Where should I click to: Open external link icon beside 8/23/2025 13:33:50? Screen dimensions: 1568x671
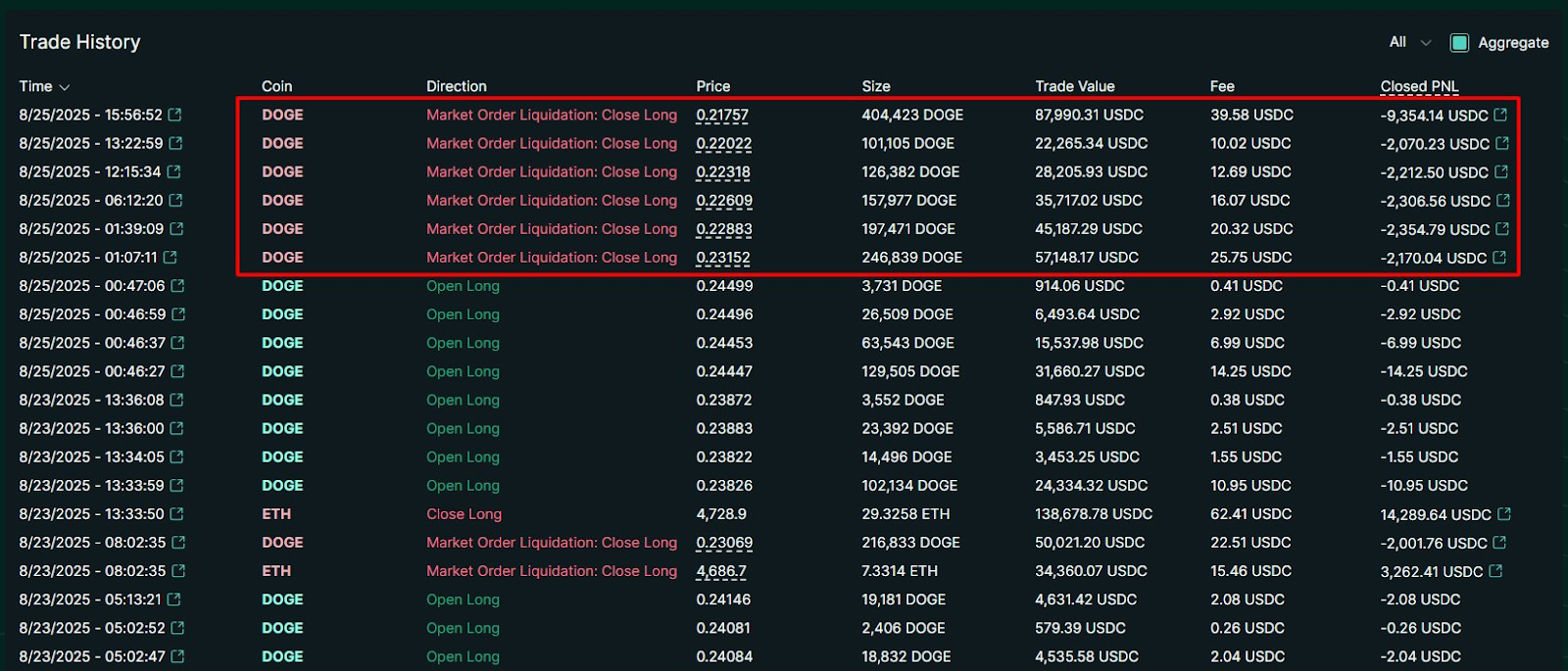(176, 514)
